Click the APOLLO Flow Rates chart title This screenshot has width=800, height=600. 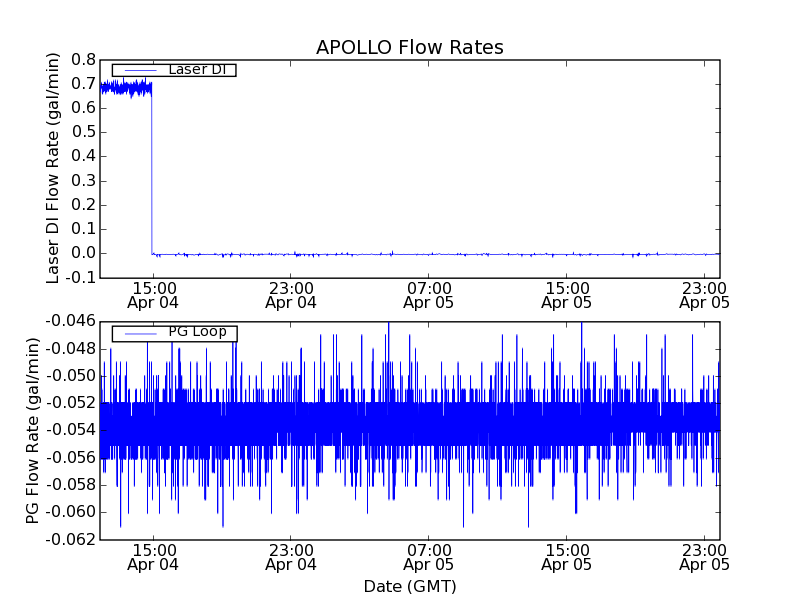point(409,48)
